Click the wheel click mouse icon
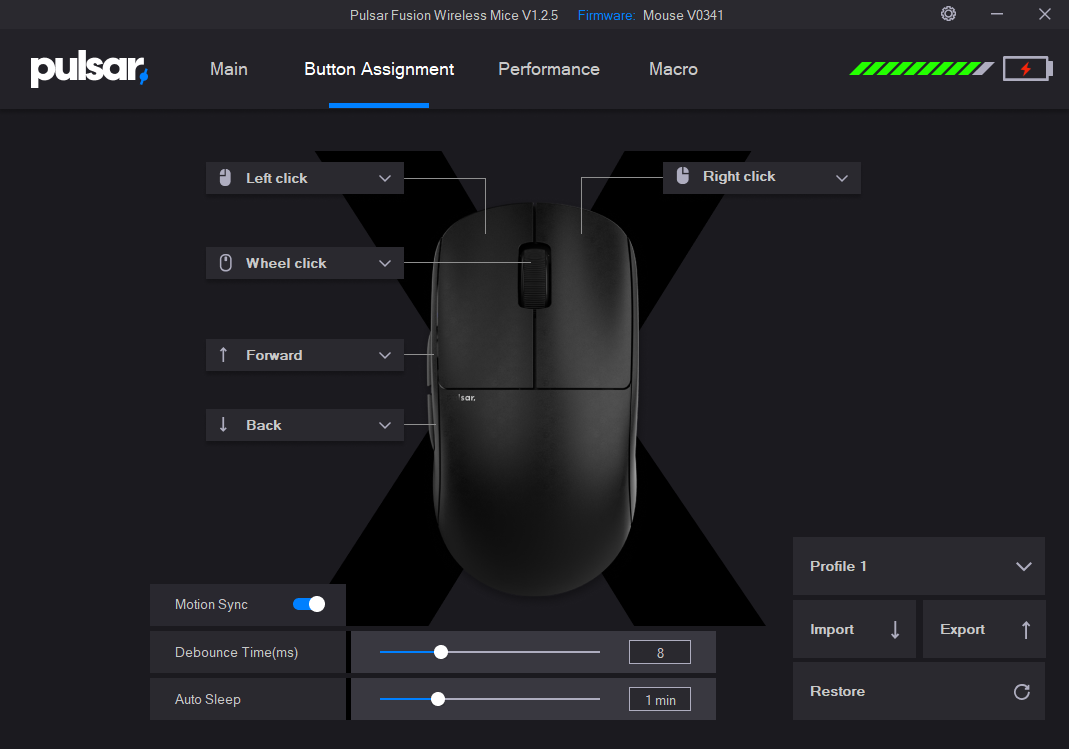Image resolution: width=1069 pixels, height=749 pixels. [x=225, y=263]
